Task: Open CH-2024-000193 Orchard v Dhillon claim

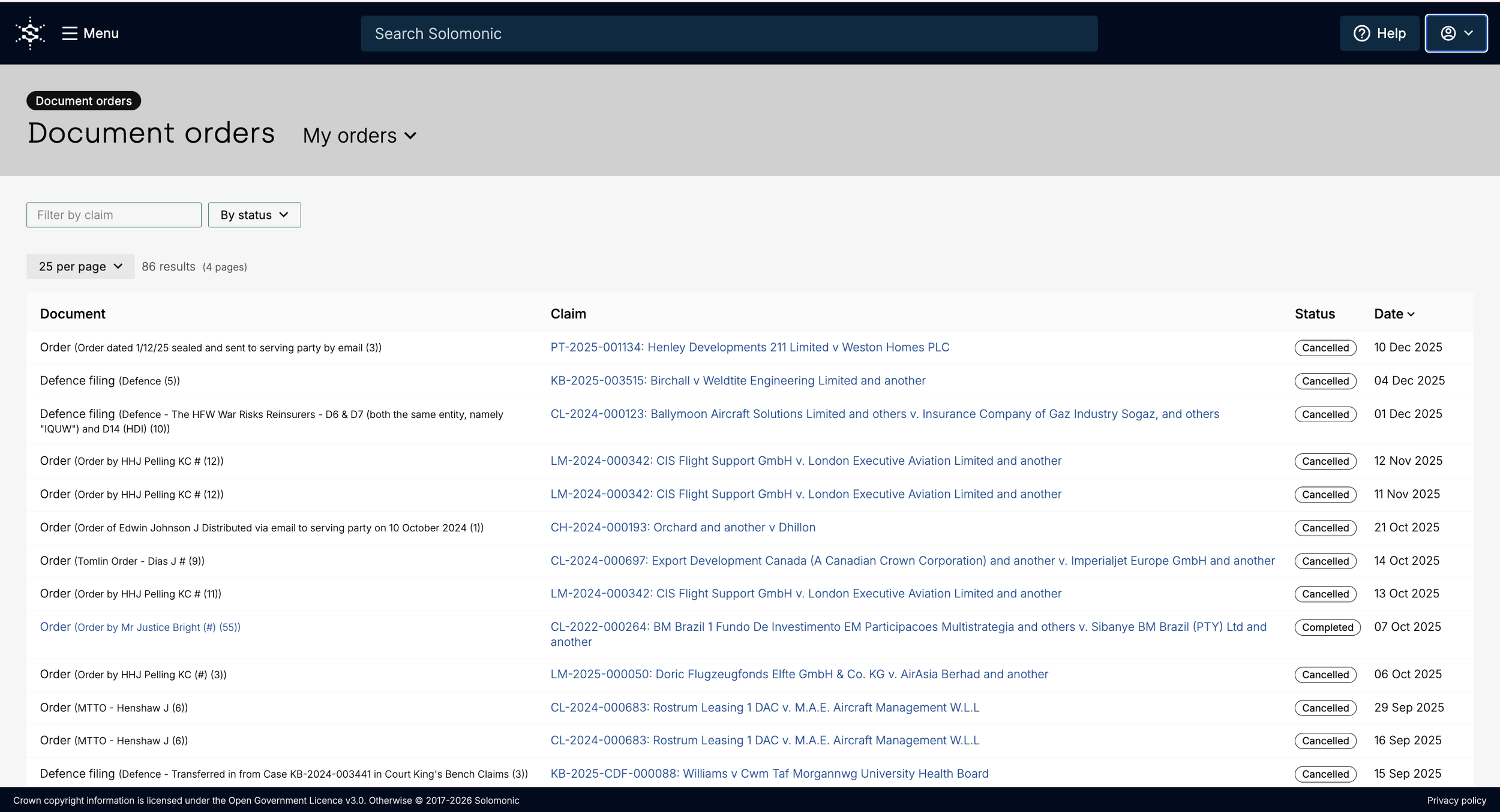Action: [x=682, y=527]
